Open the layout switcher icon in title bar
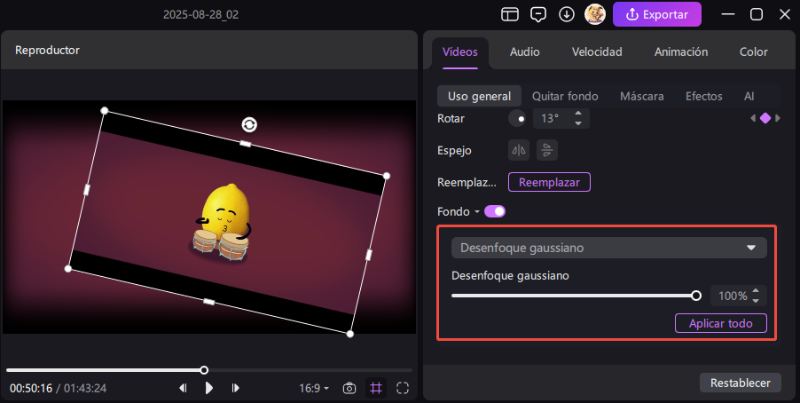The image size is (800, 403). tap(510, 15)
